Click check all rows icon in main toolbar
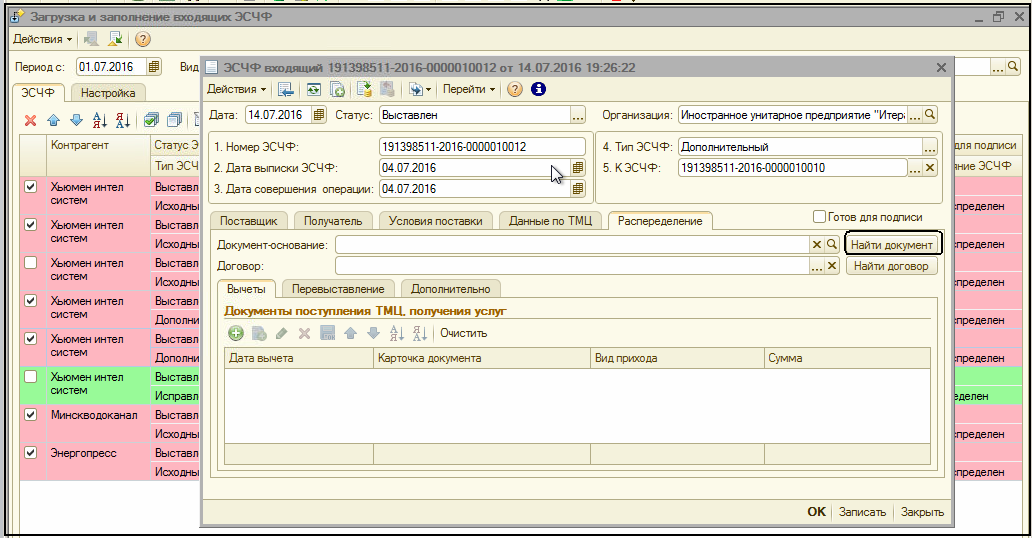The height and width of the screenshot is (538, 1032). pos(151,120)
